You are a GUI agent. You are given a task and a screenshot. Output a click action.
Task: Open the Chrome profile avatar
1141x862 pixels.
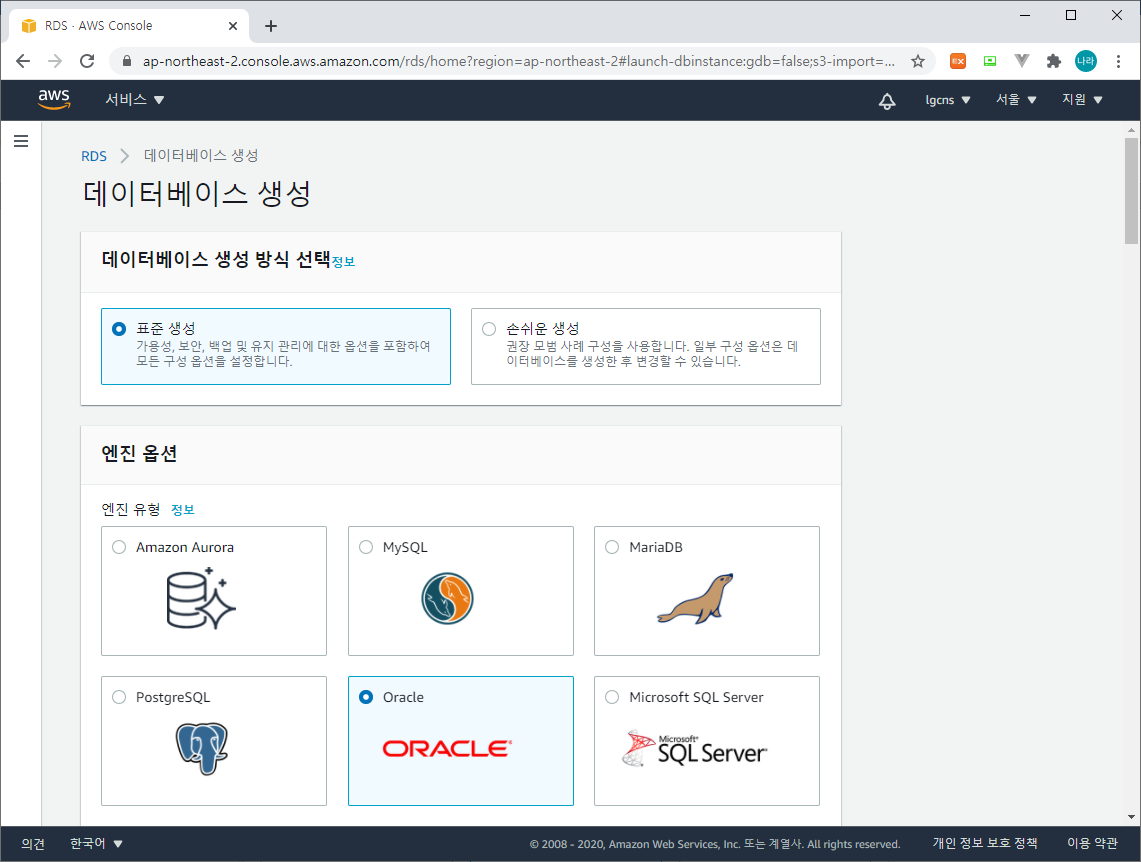coord(1086,61)
